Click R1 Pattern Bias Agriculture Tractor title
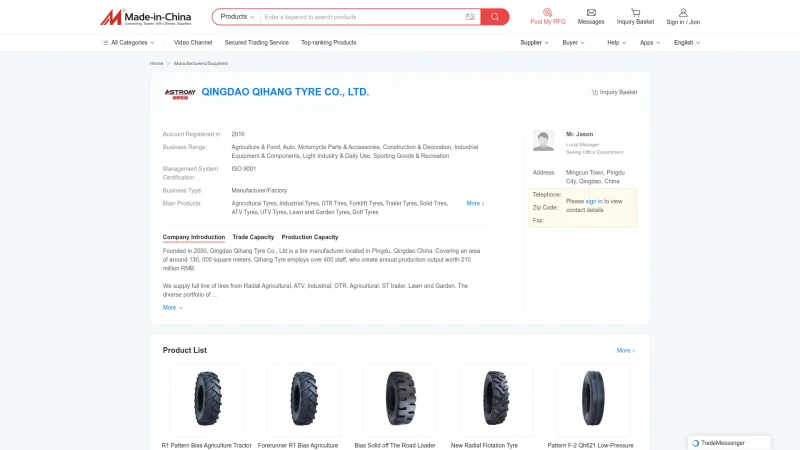This screenshot has height=450, width=800. pyautogui.click(x=207, y=445)
